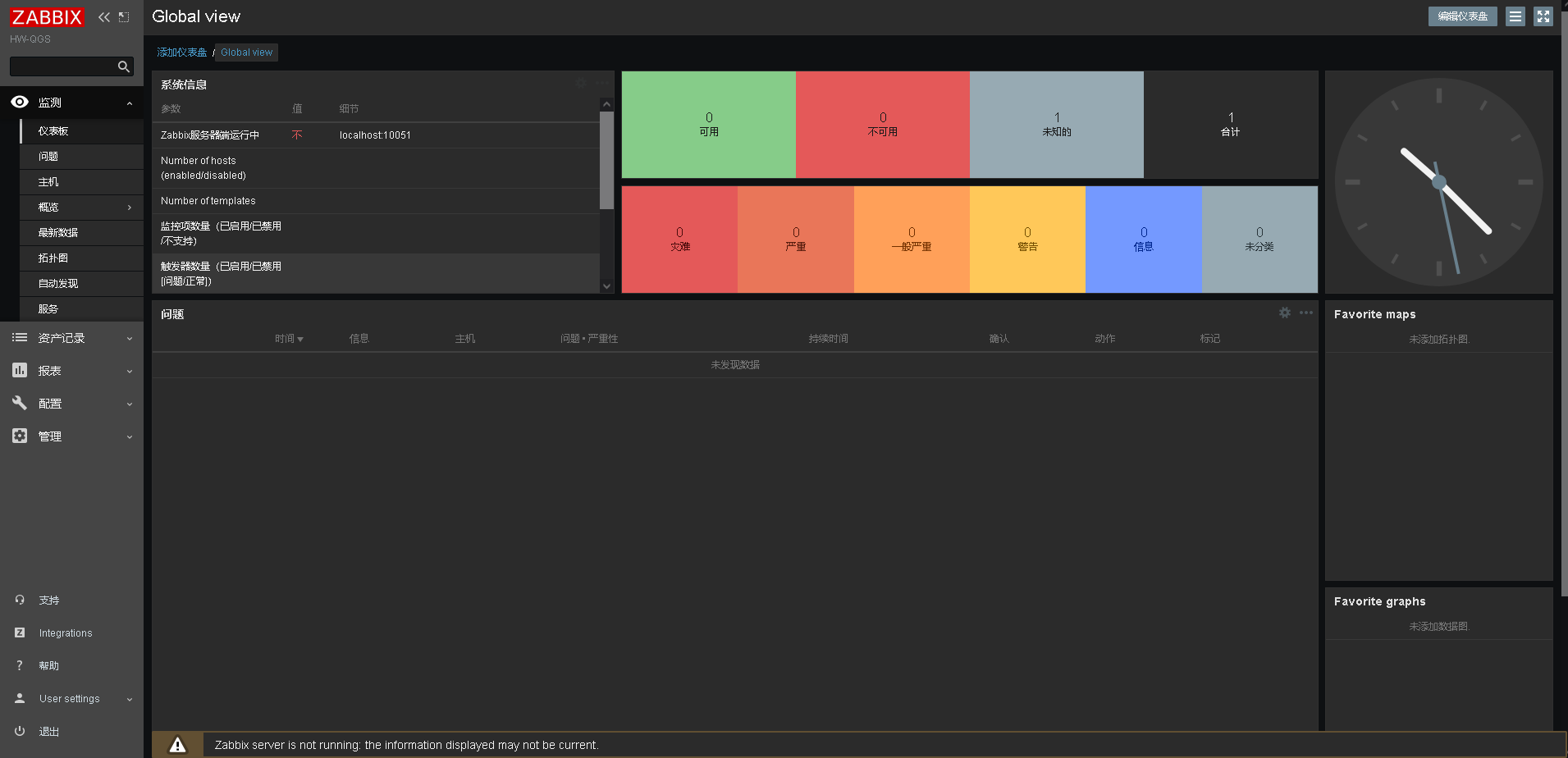Screen dimensions: 1568x758
Task: Click the wrench icon for 配置
Action: [x=20, y=403]
